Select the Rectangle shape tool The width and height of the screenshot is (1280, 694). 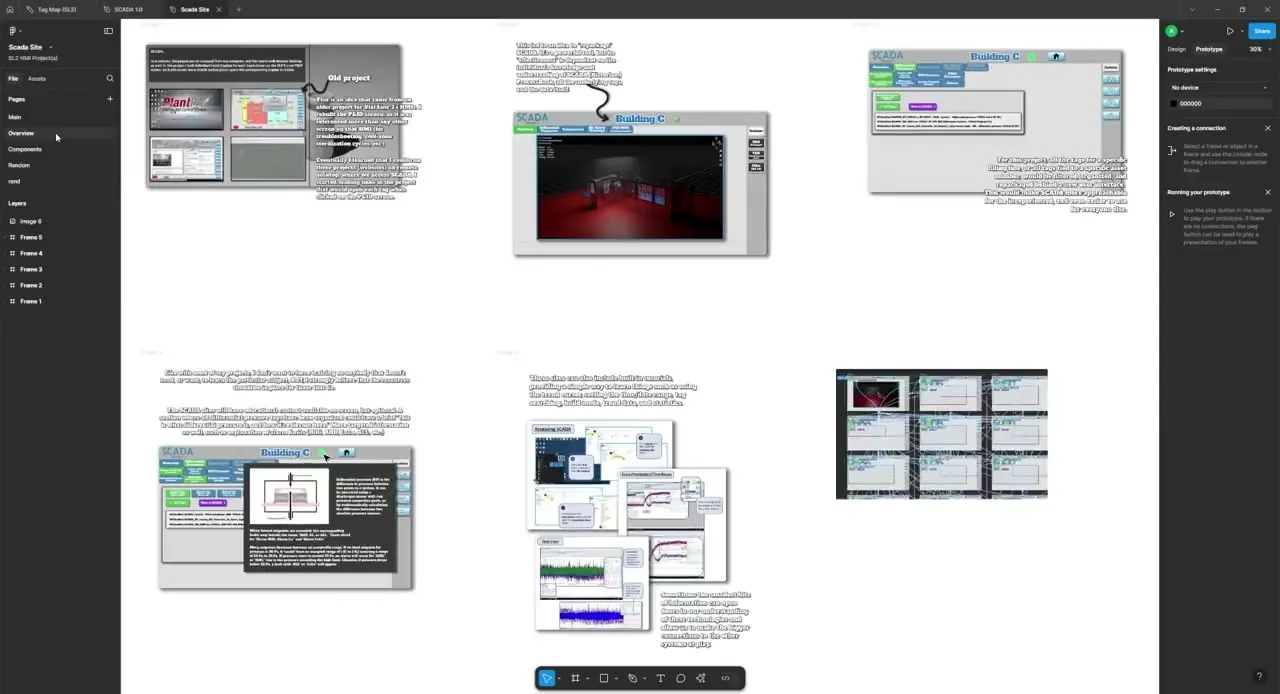pyautogui.click(x=604, y=678)
